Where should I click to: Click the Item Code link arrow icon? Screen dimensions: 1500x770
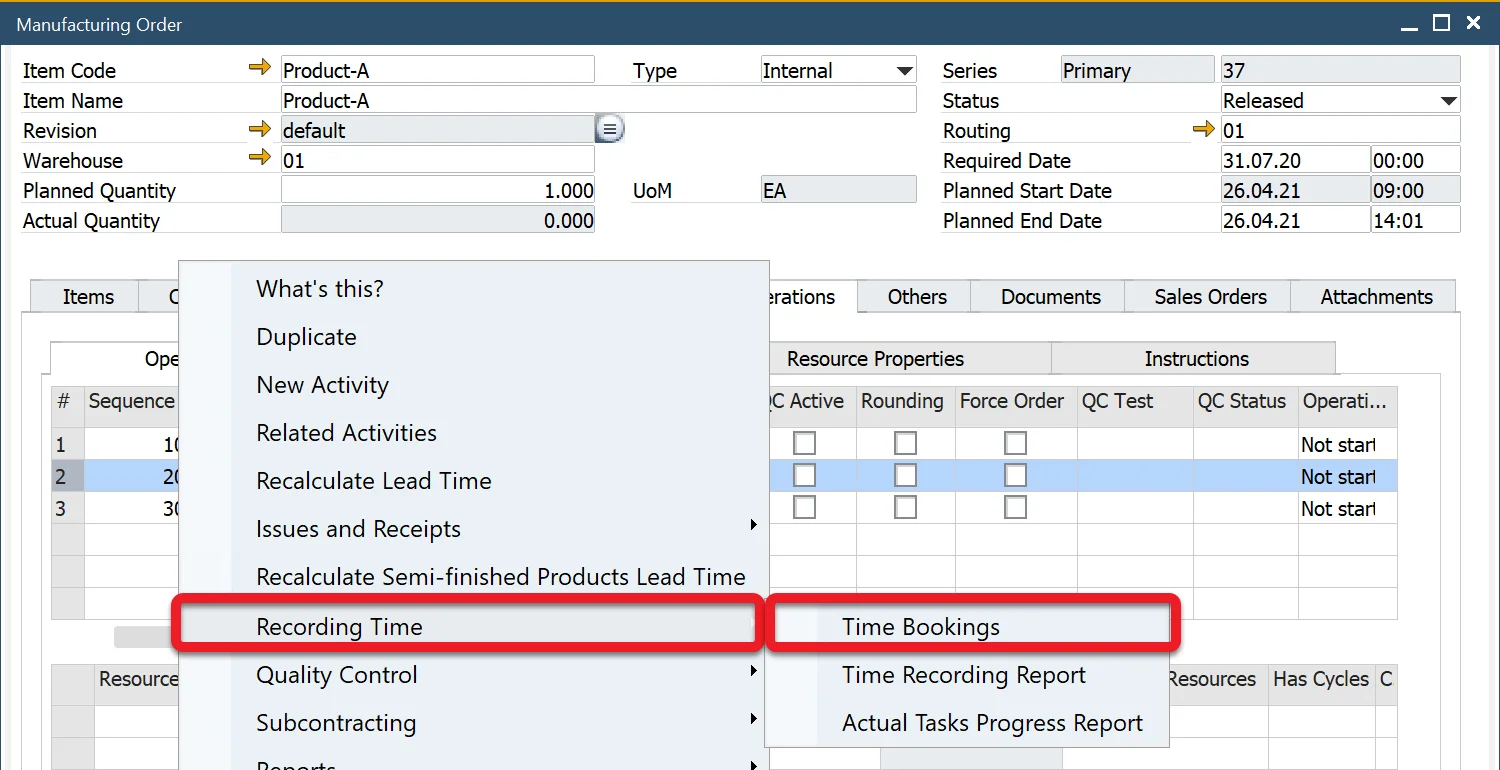tap(260, 68)
